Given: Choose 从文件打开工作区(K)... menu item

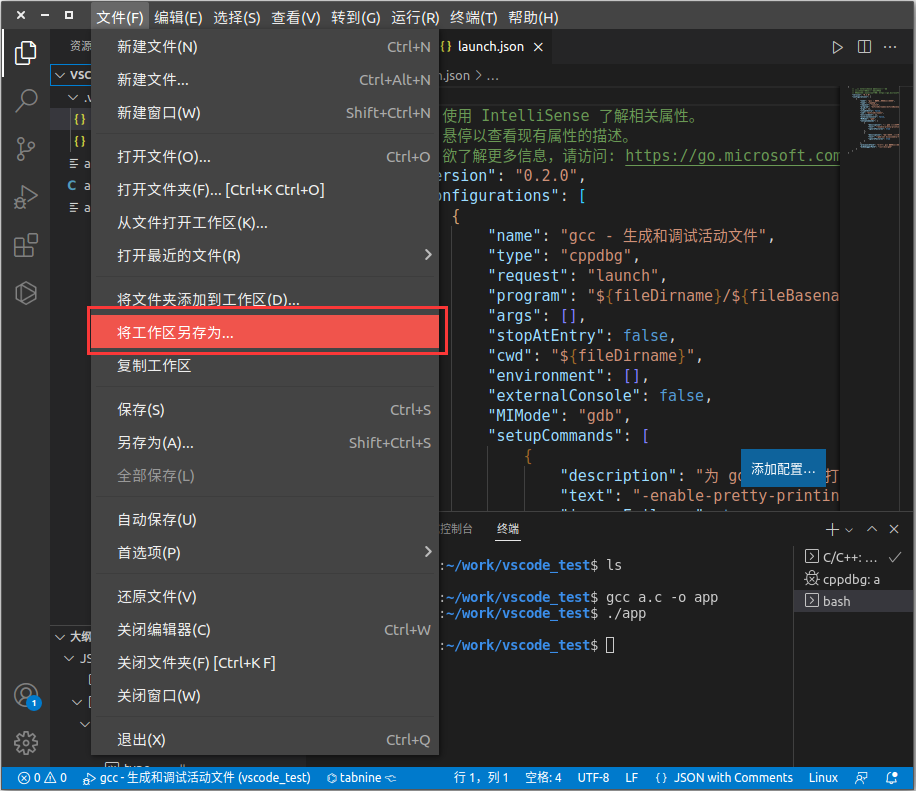Looking at the screenshot, I should pos(265,223).
